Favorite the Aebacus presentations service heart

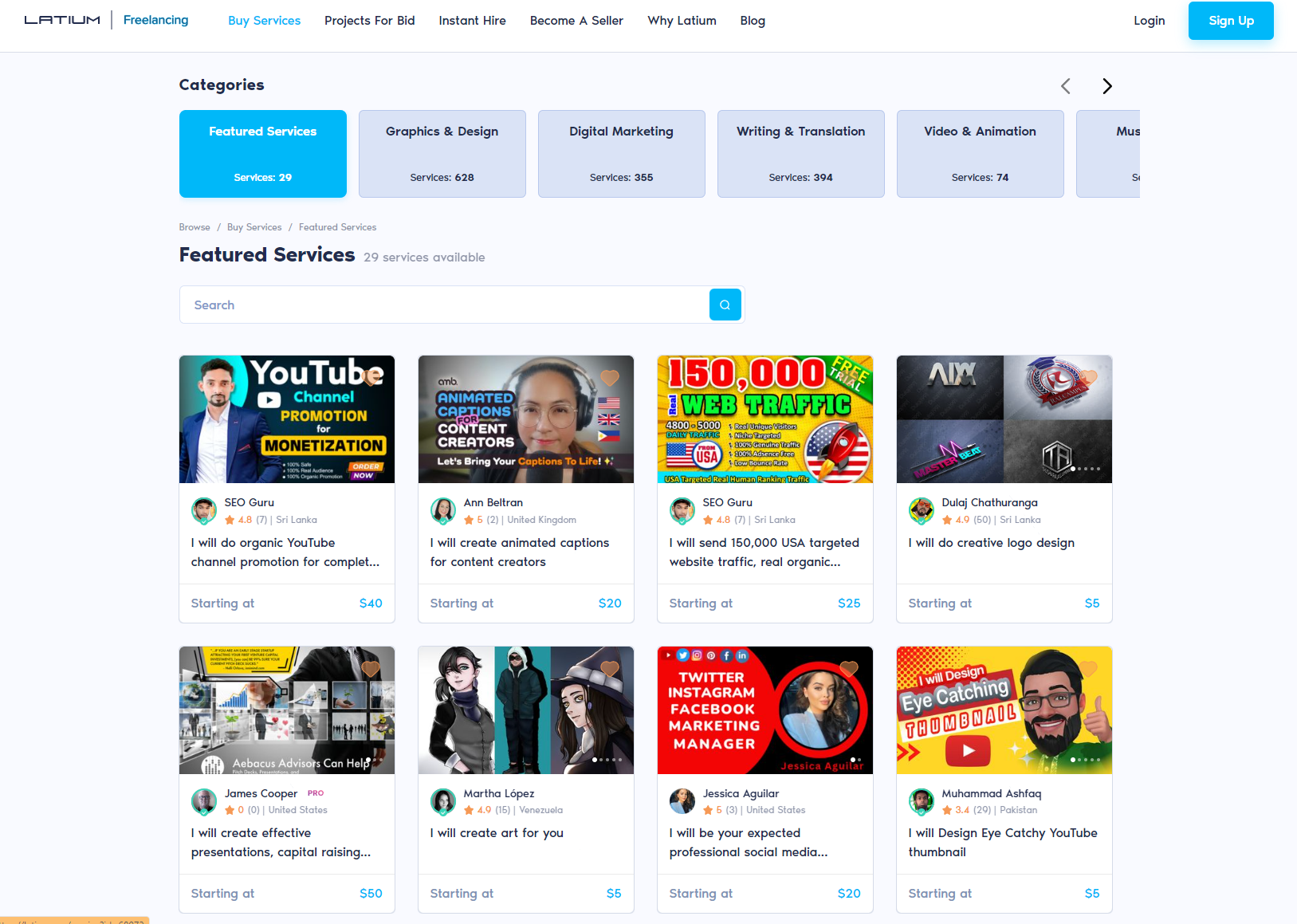pos(371,668)
